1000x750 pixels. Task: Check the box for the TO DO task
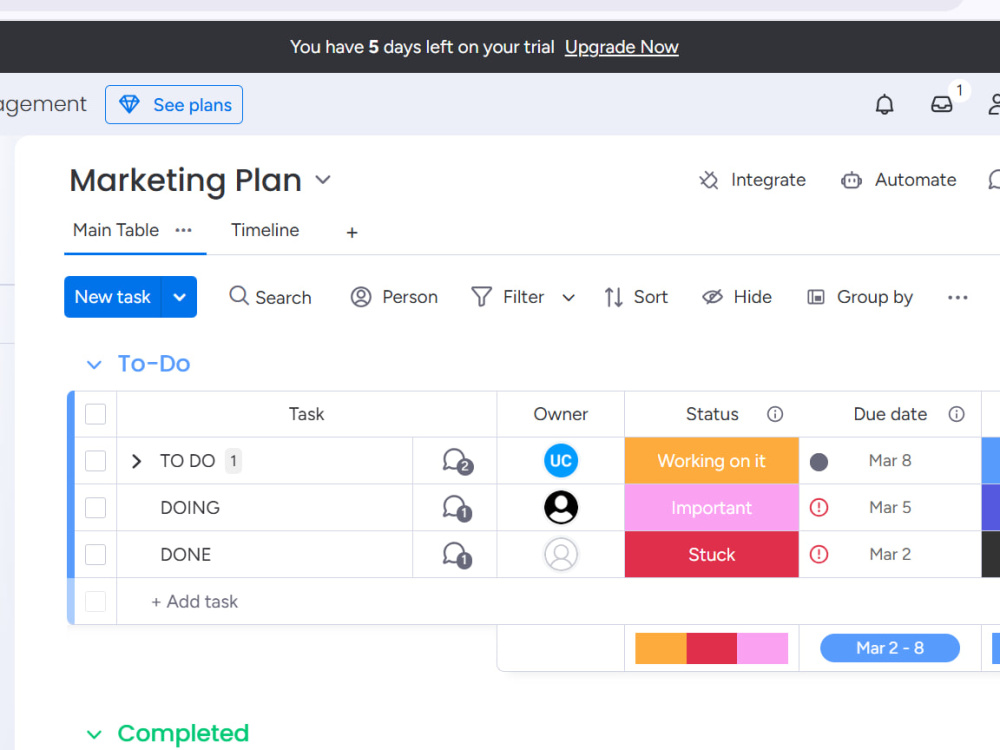(x=96, y=461)
